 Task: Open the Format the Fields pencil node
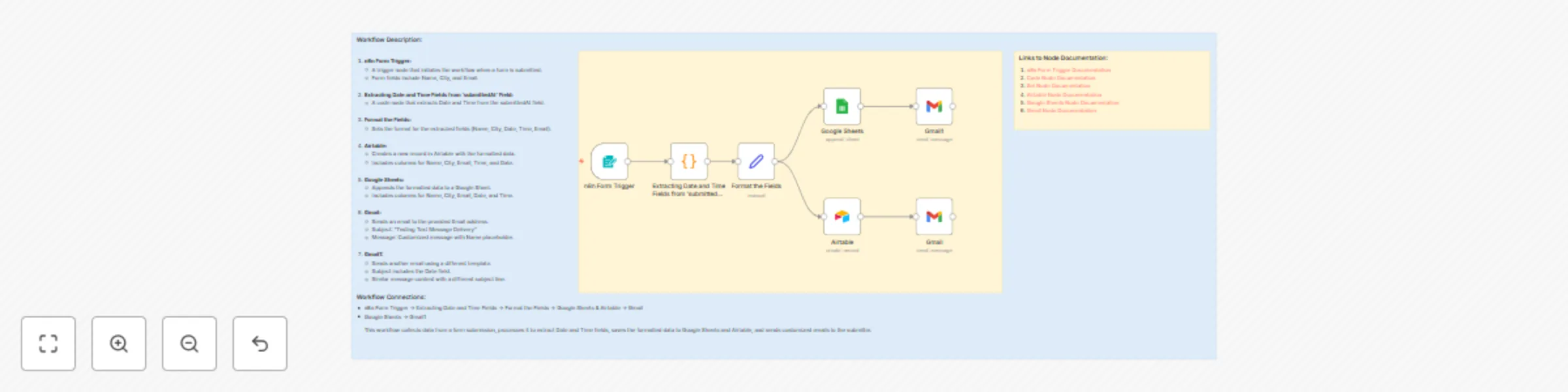(756, 161)
